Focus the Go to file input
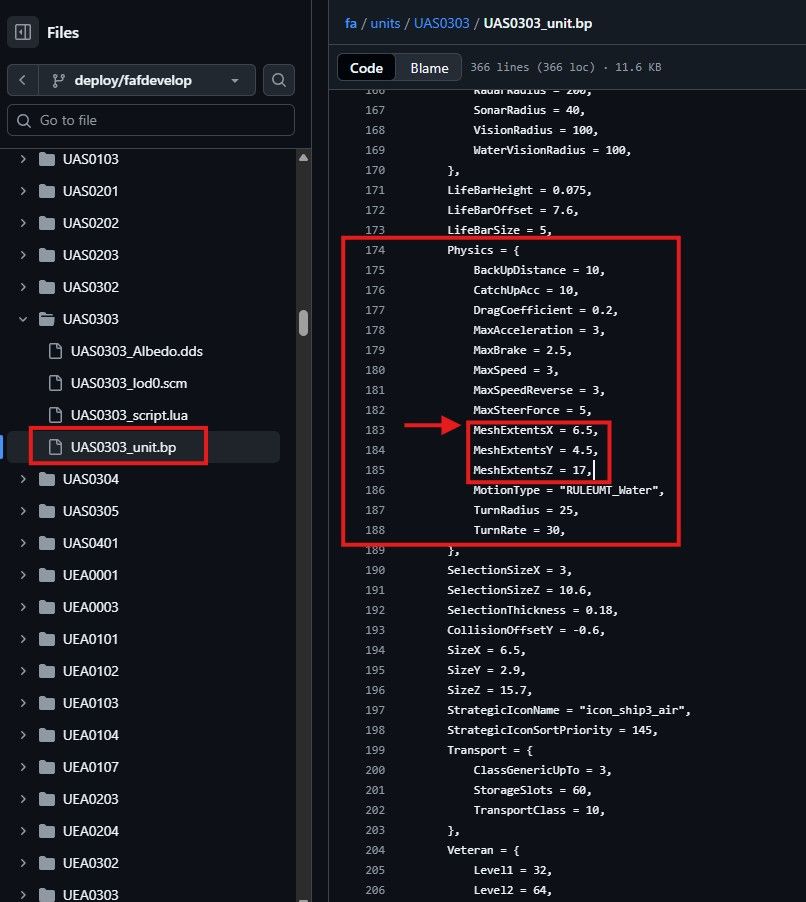 [151, 120]
